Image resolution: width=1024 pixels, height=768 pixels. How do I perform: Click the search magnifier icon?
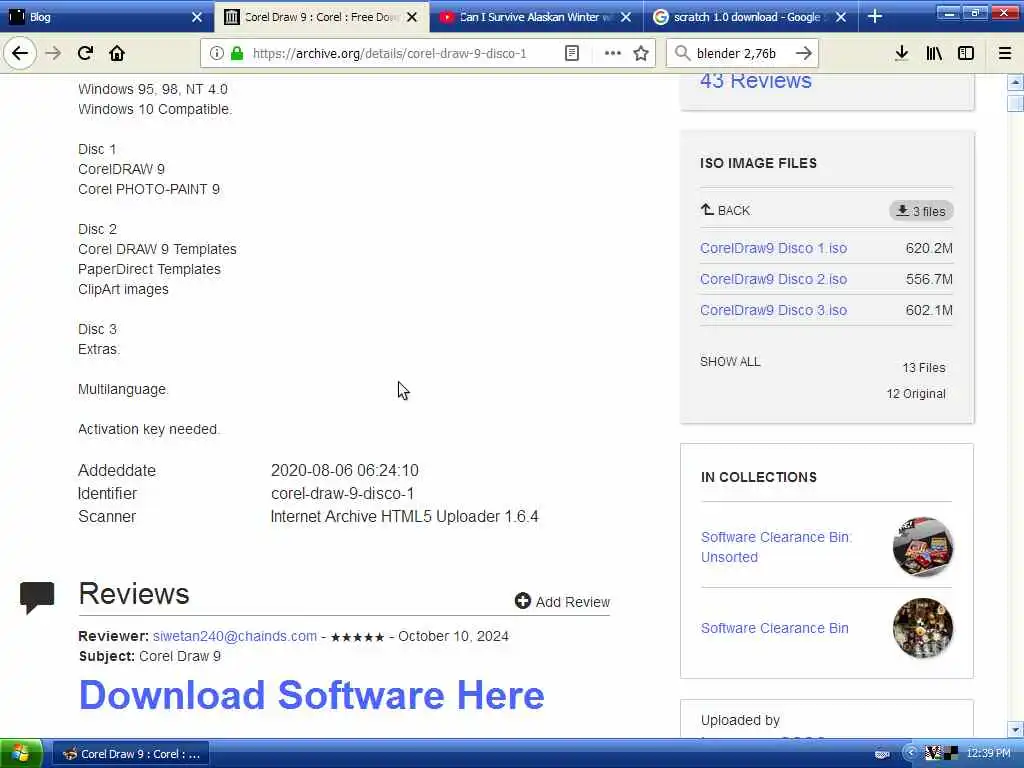tap(682, 54)
